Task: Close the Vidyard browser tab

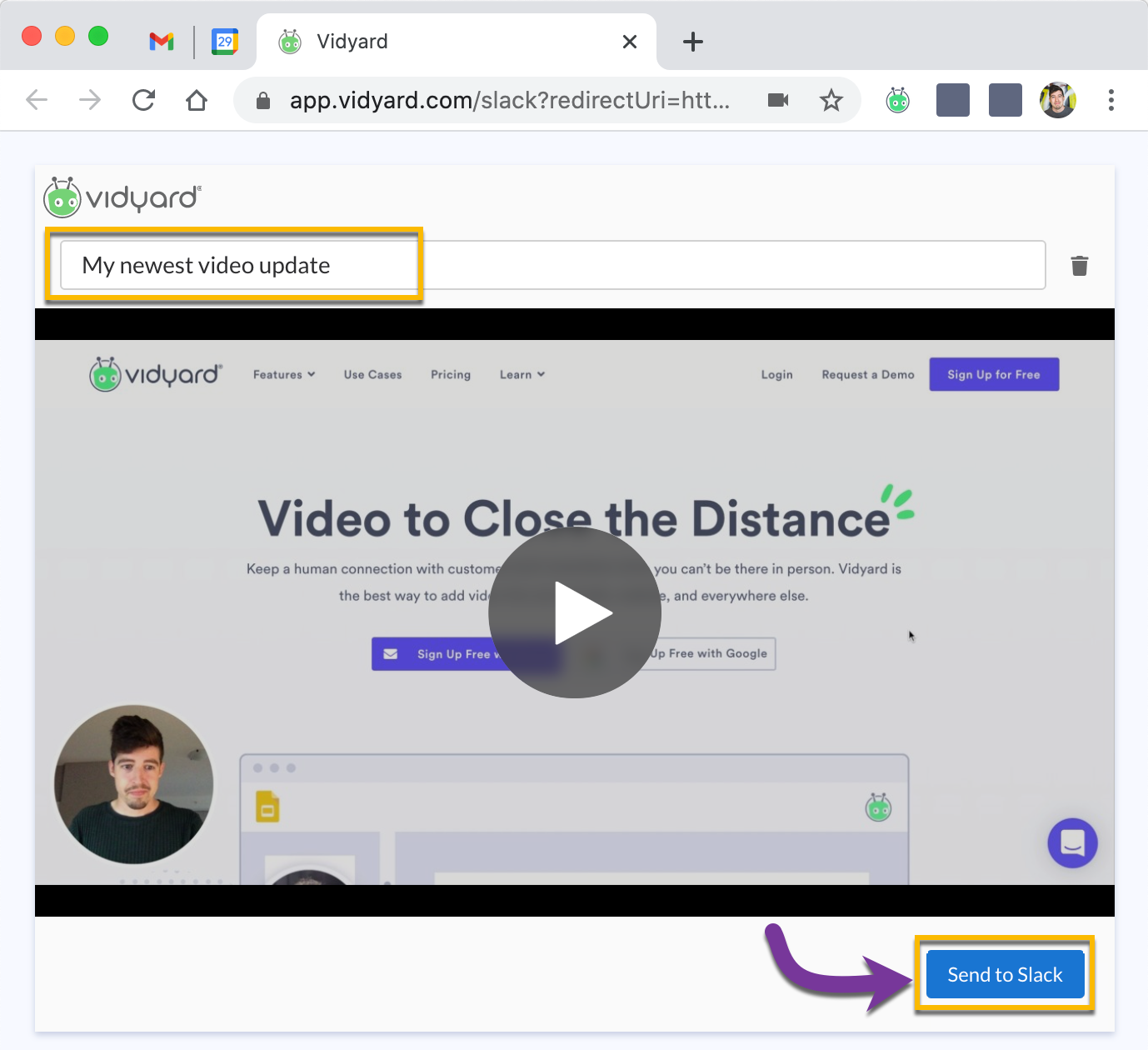Action: coord(630,42)
